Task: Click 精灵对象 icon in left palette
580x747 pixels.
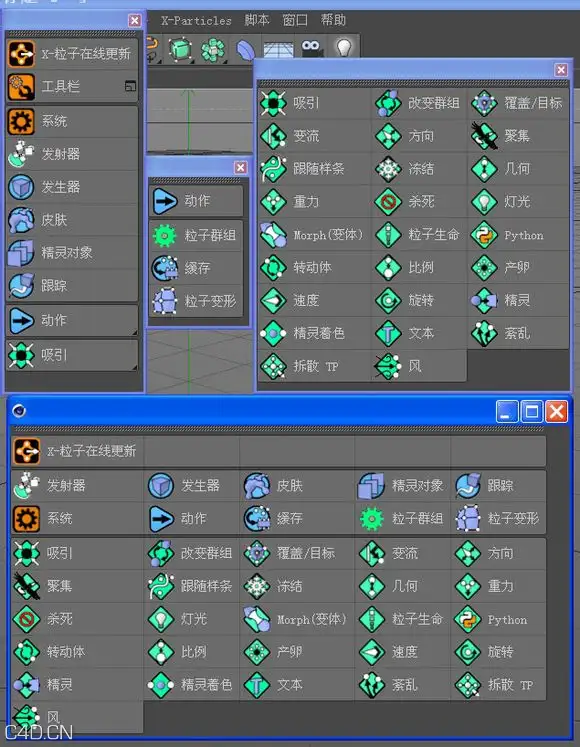Action: [21, 252]
